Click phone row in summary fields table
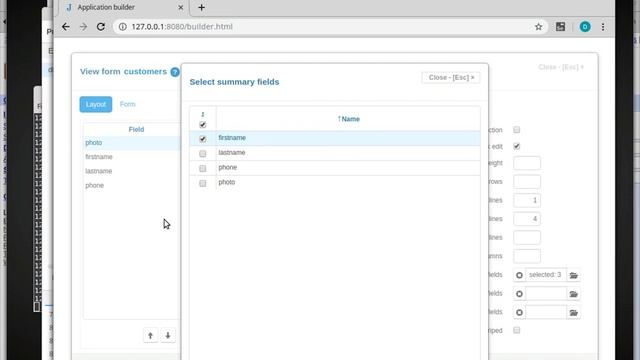The height and width of the screenshot is (360, 640). (335, 168)
